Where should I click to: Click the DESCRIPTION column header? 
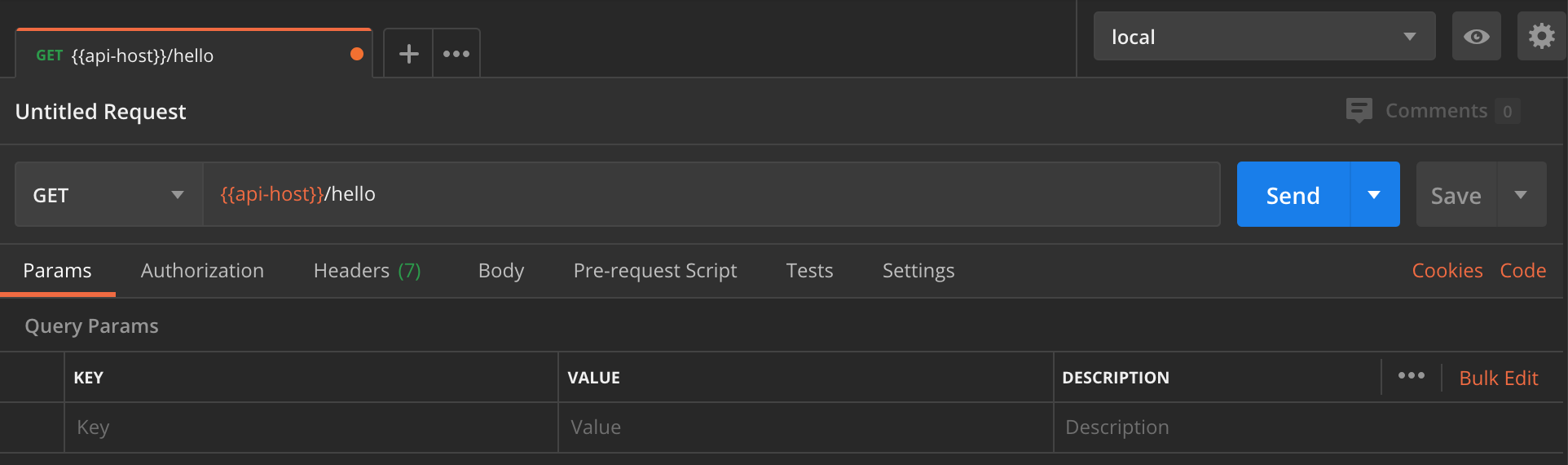click(x=1116, y=378)
